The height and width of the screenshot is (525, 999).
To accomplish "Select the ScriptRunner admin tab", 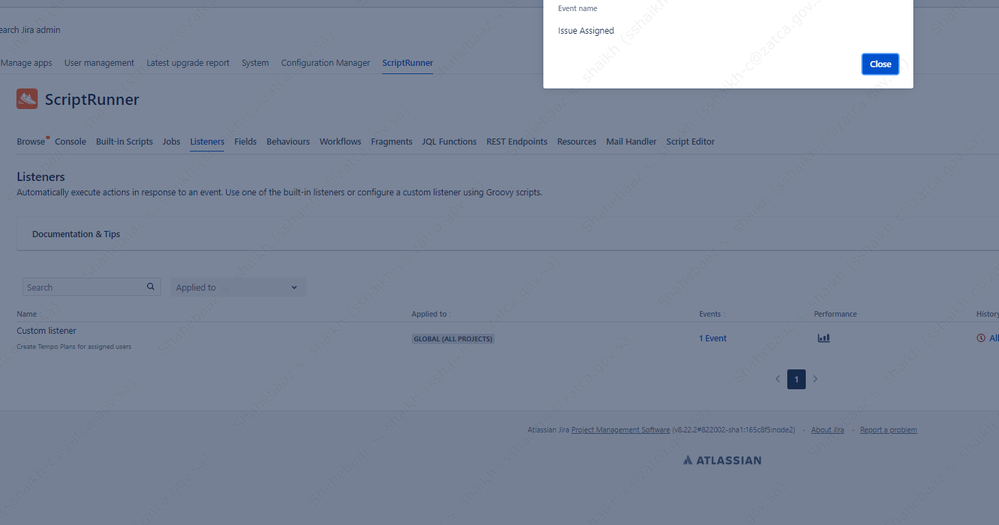I will click(407, 62).
